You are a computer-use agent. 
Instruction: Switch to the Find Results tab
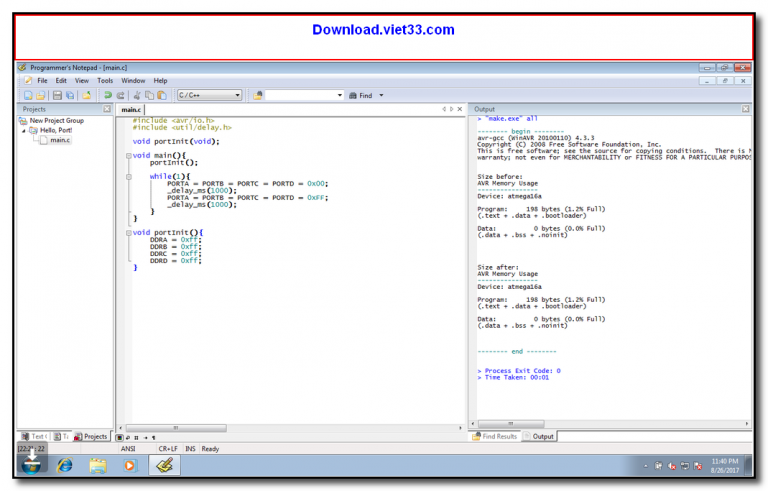(x=495, y=436)
